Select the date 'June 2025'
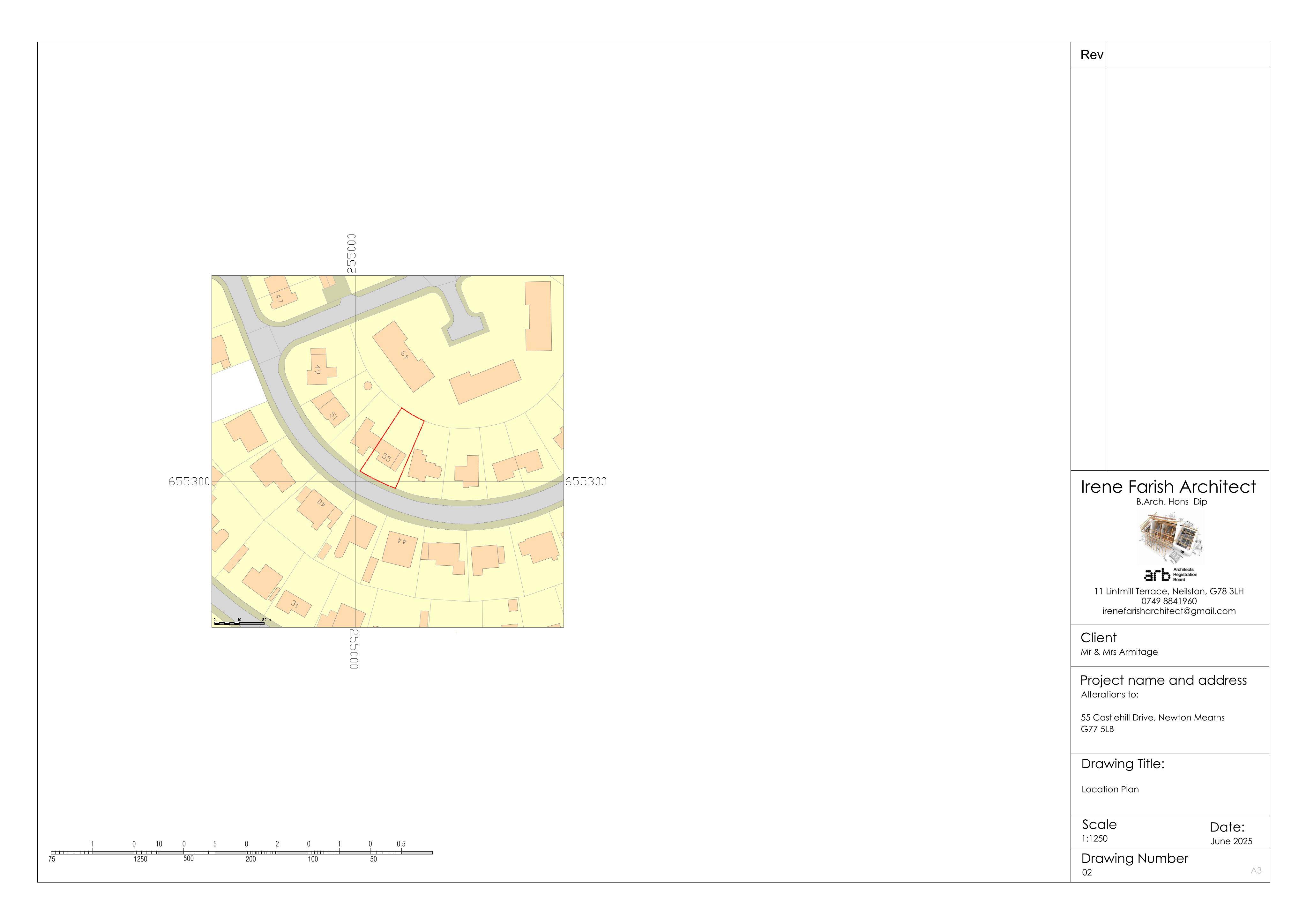The width and height of the screenshot is (1307, 924). (1231, 841)
